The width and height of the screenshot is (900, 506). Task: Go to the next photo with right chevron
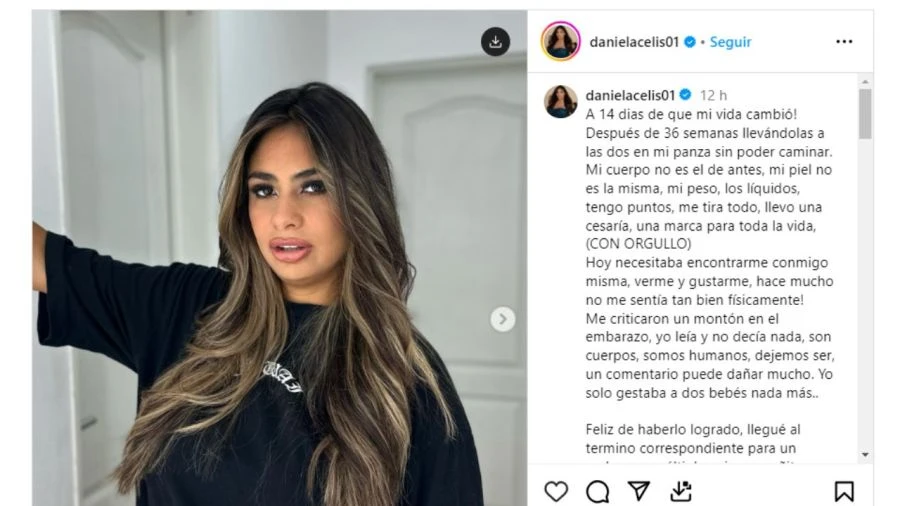502,319
